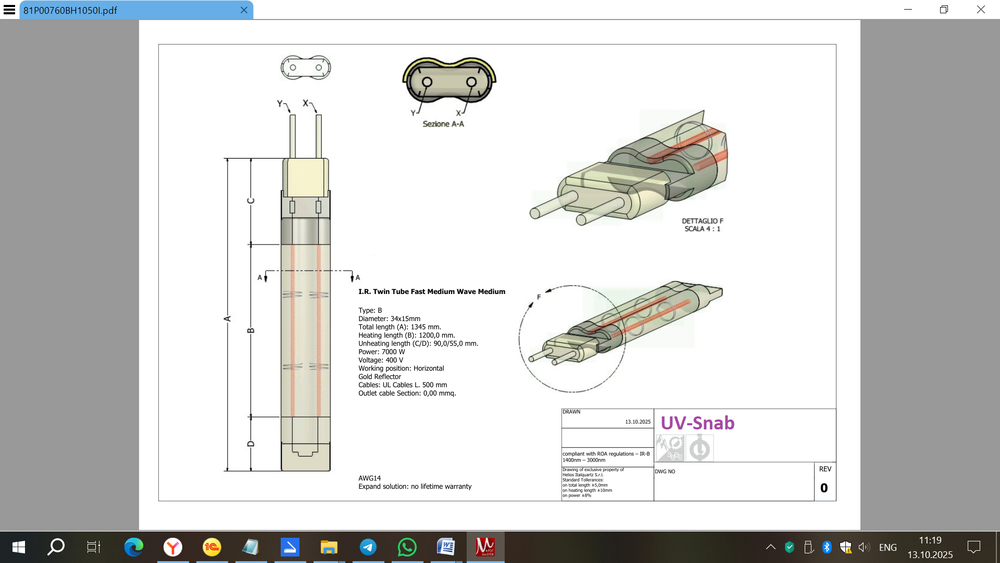Image resolution: width=1000 pixels, height=563 pixels.
Task: Open the hamburger menu in the PDF viewer
Action: 10,9
